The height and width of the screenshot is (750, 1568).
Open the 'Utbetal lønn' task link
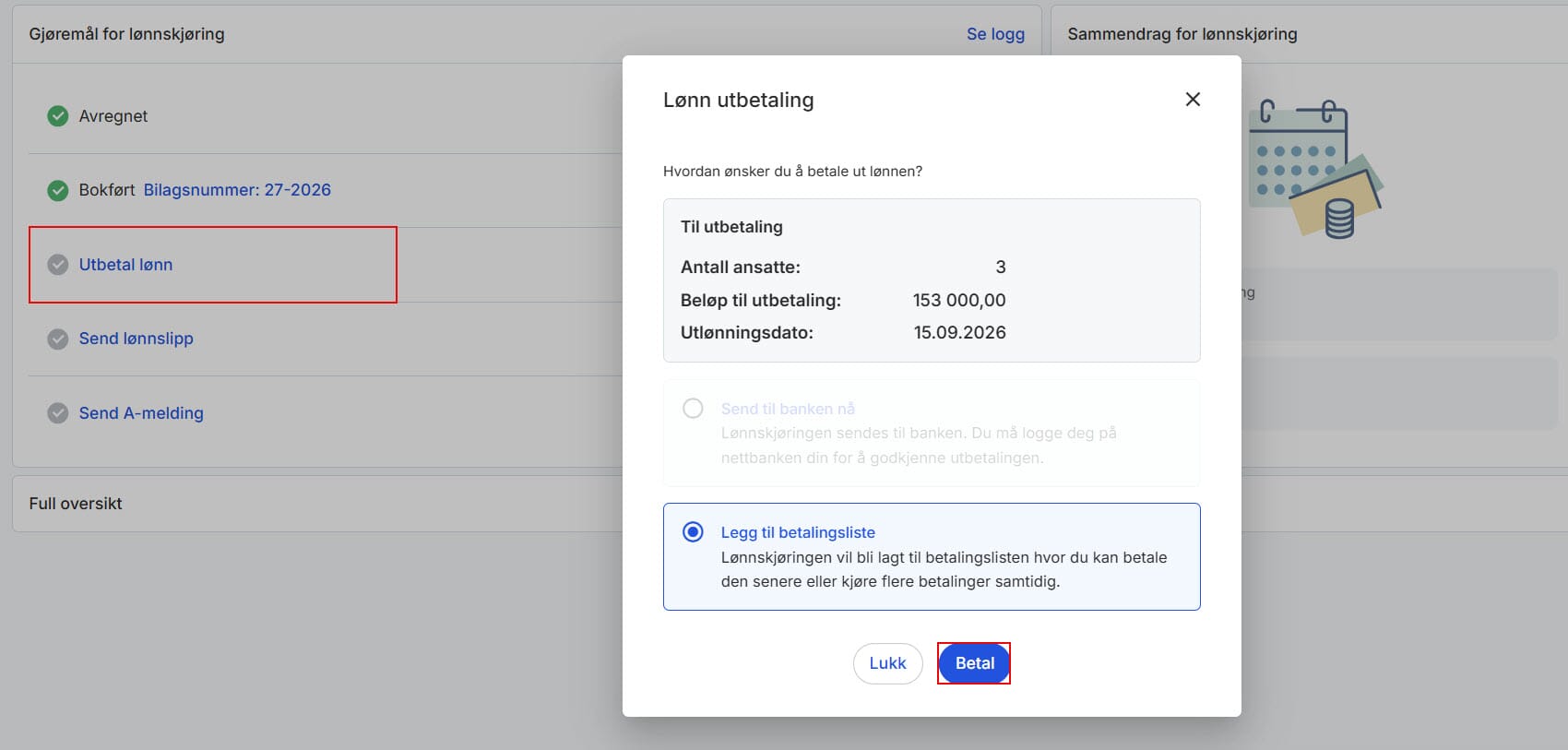pos(125,265)
